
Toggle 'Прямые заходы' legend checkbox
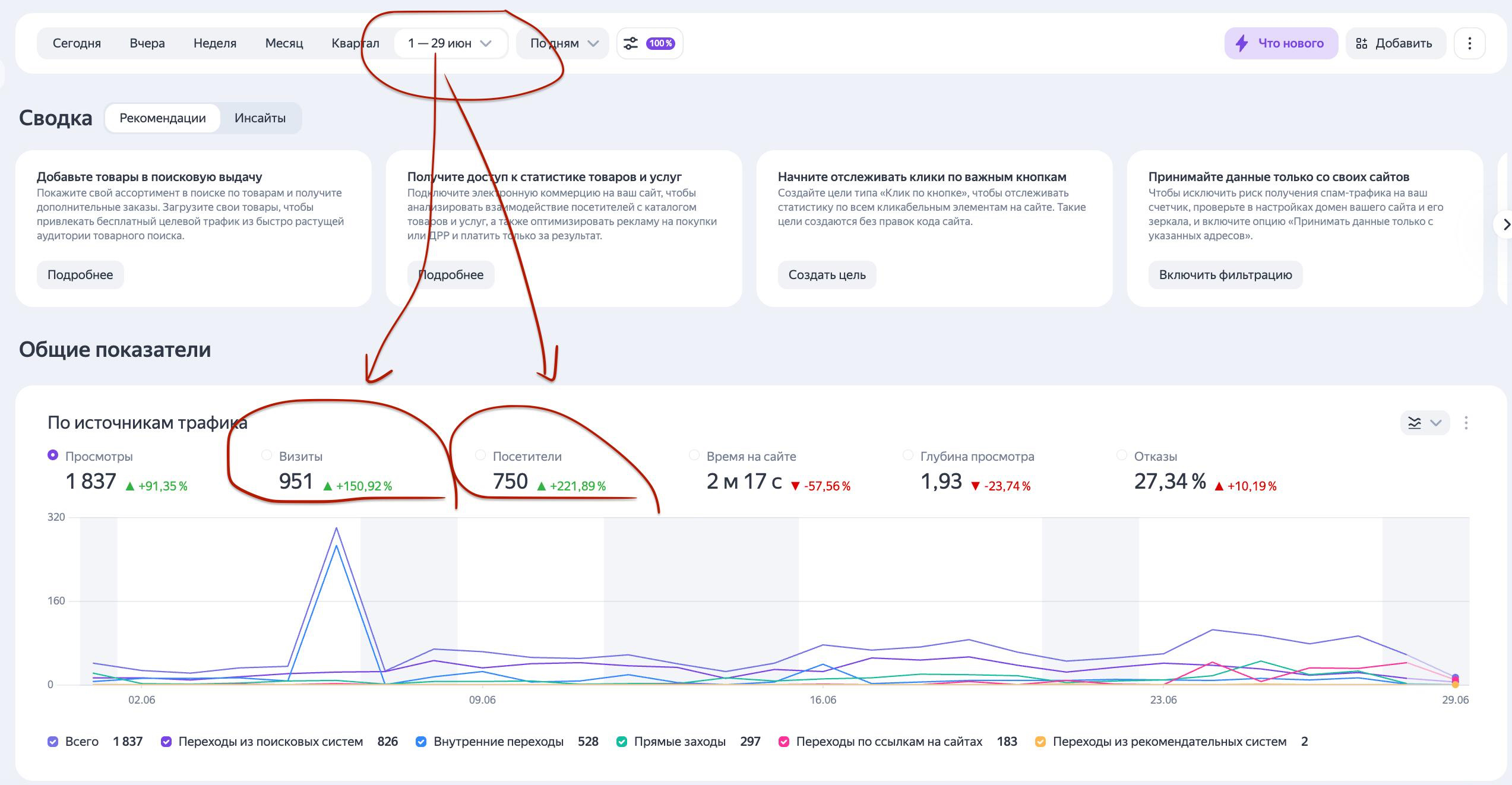click(622, 742)
